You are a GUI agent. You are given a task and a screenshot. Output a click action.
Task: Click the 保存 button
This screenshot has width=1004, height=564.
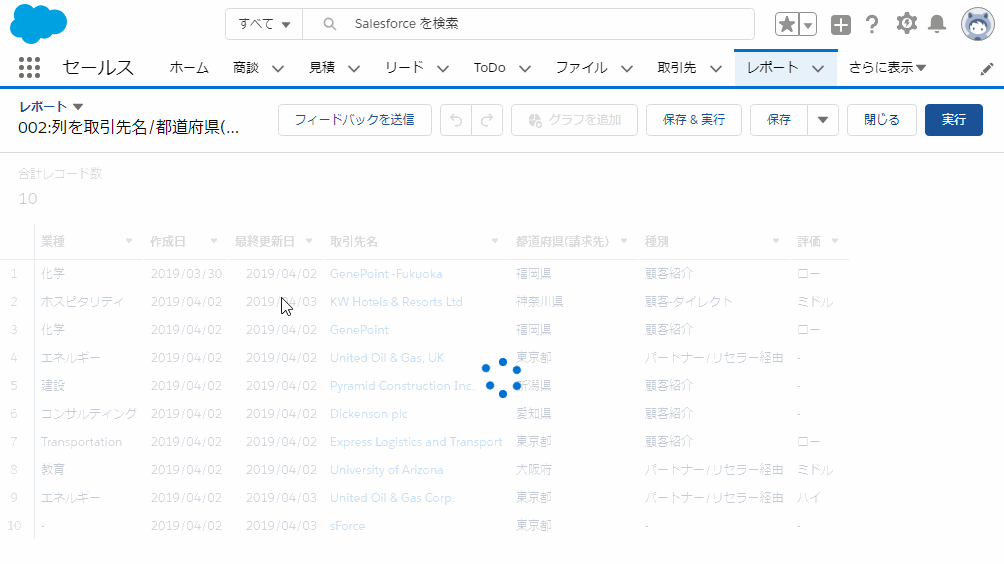779,120
